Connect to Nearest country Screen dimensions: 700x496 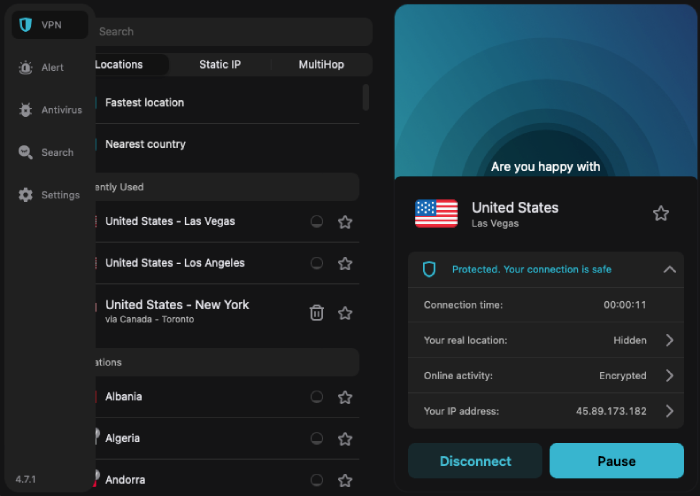coord(227,144)
